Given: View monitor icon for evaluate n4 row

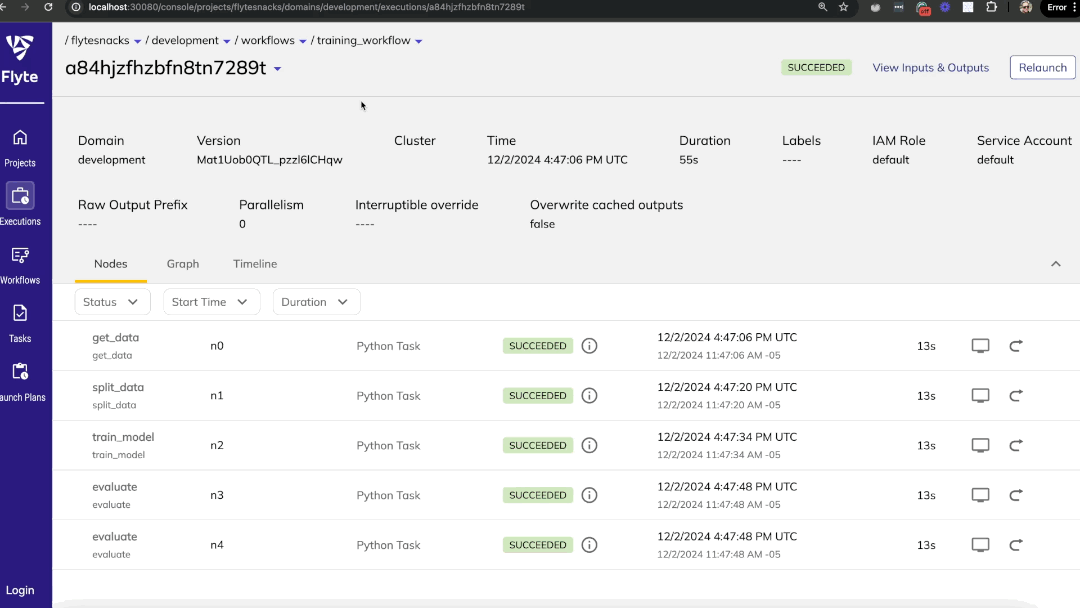Looking at the screenshot, I should [x=980, y=545].
